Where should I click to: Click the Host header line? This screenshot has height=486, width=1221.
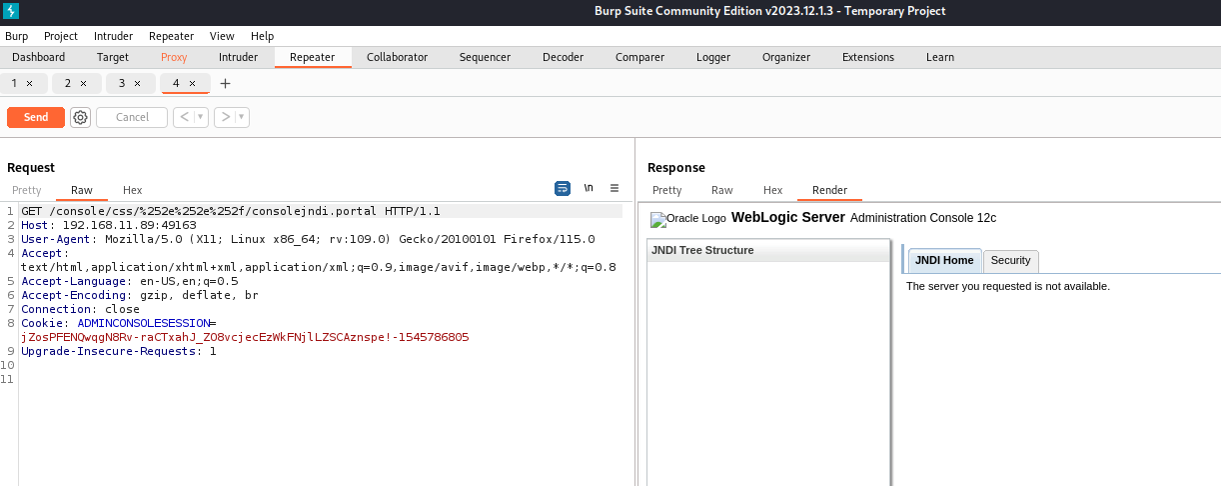(x=109, y=225)
